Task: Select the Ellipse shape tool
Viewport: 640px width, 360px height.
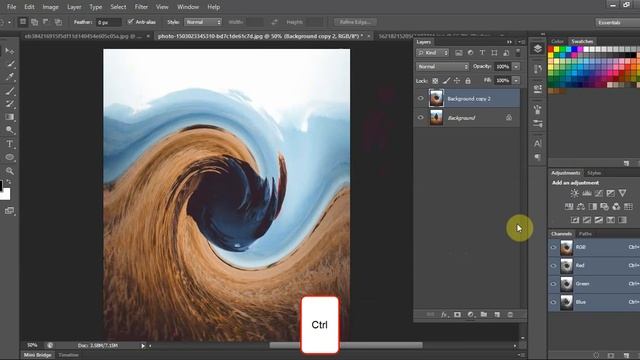Action: click(9, 157)
